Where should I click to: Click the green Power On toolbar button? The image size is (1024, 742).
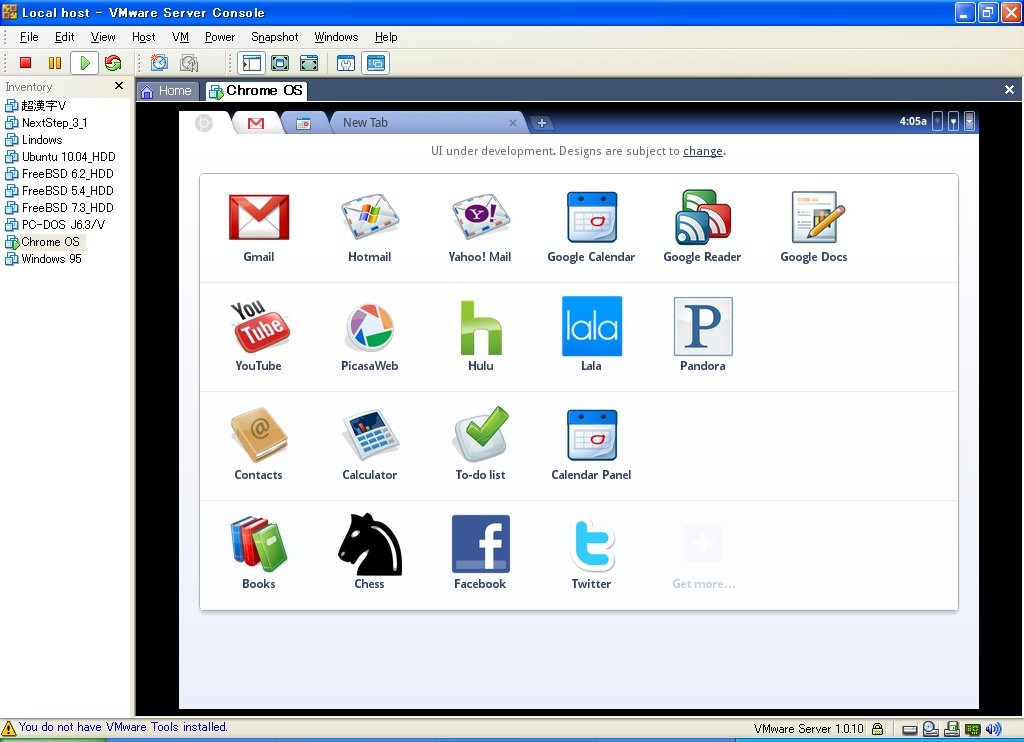coord(84,63)
